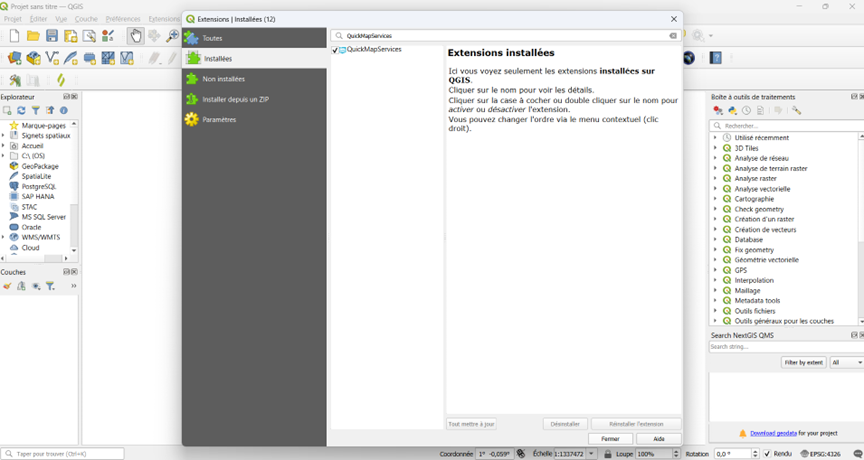Toggle the scale lock icon

point(608,454)
